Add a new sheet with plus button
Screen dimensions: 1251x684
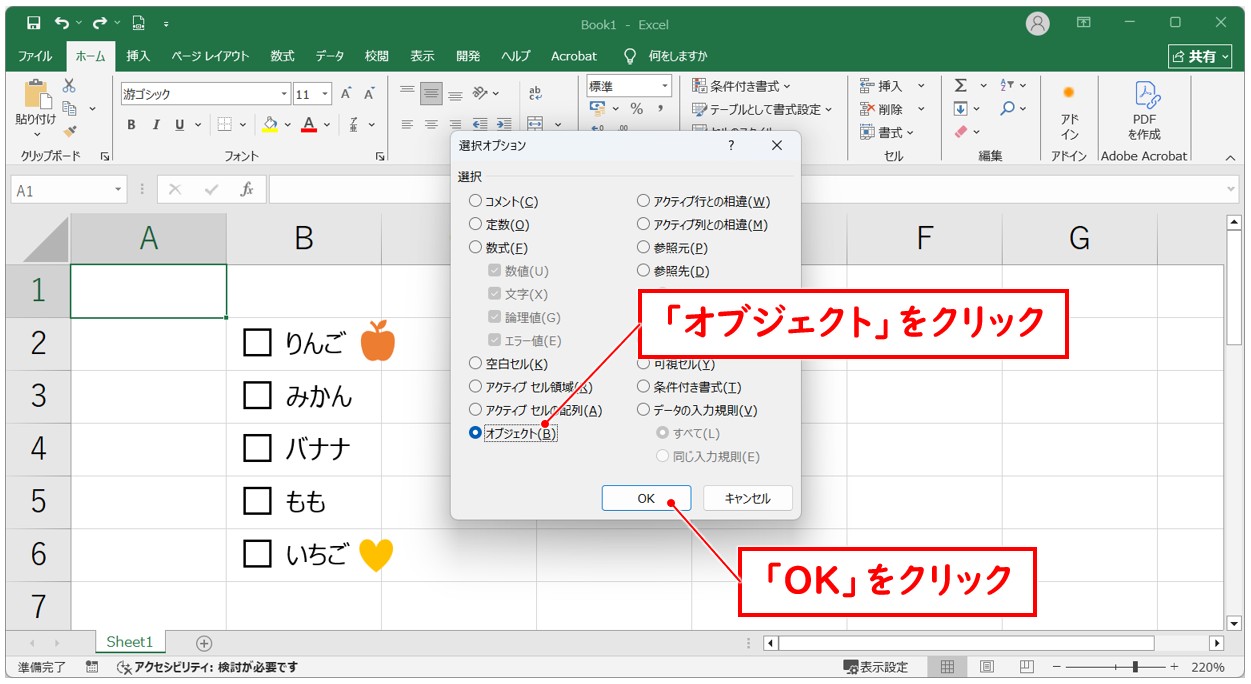pos(204,643)
